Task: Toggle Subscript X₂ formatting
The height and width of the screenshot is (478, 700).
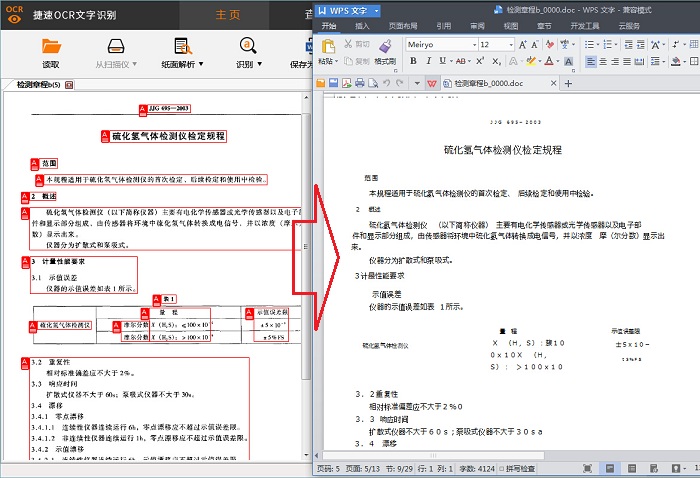Action: point(496,61)
